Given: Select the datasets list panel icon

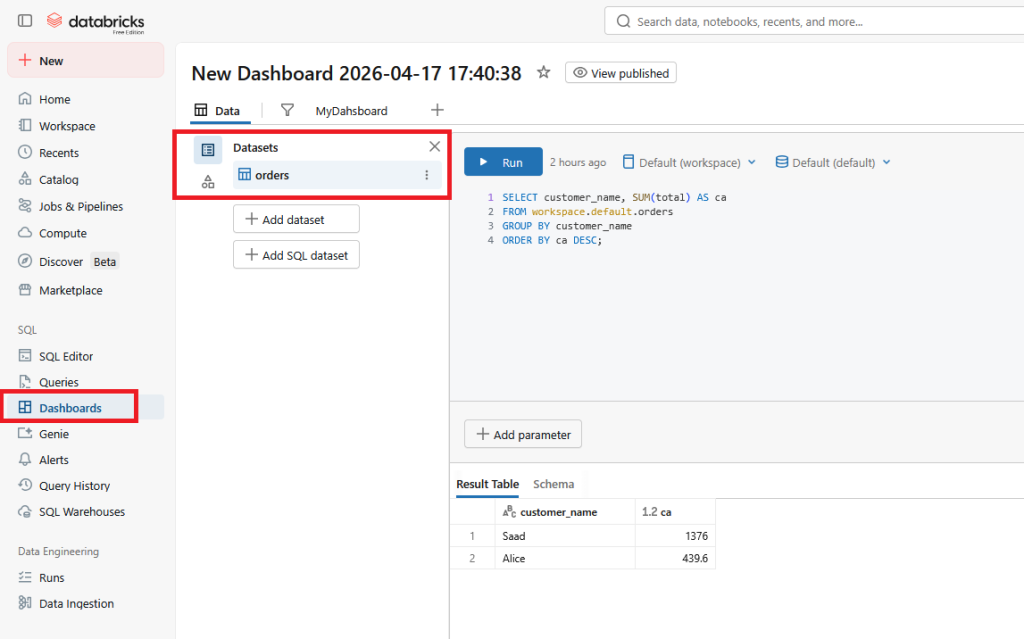Looking at the screenshot, I should pos(208,150).
